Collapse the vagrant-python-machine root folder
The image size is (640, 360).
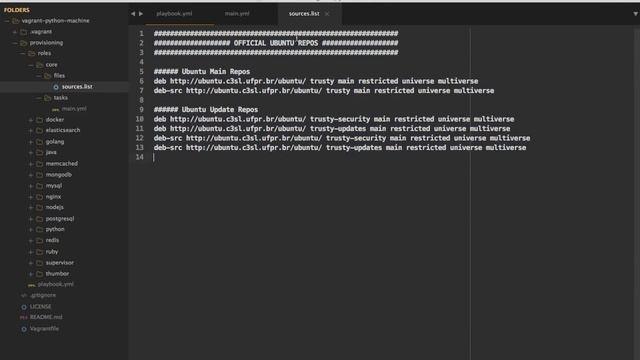pyautogui.click(x=7, y=20)
